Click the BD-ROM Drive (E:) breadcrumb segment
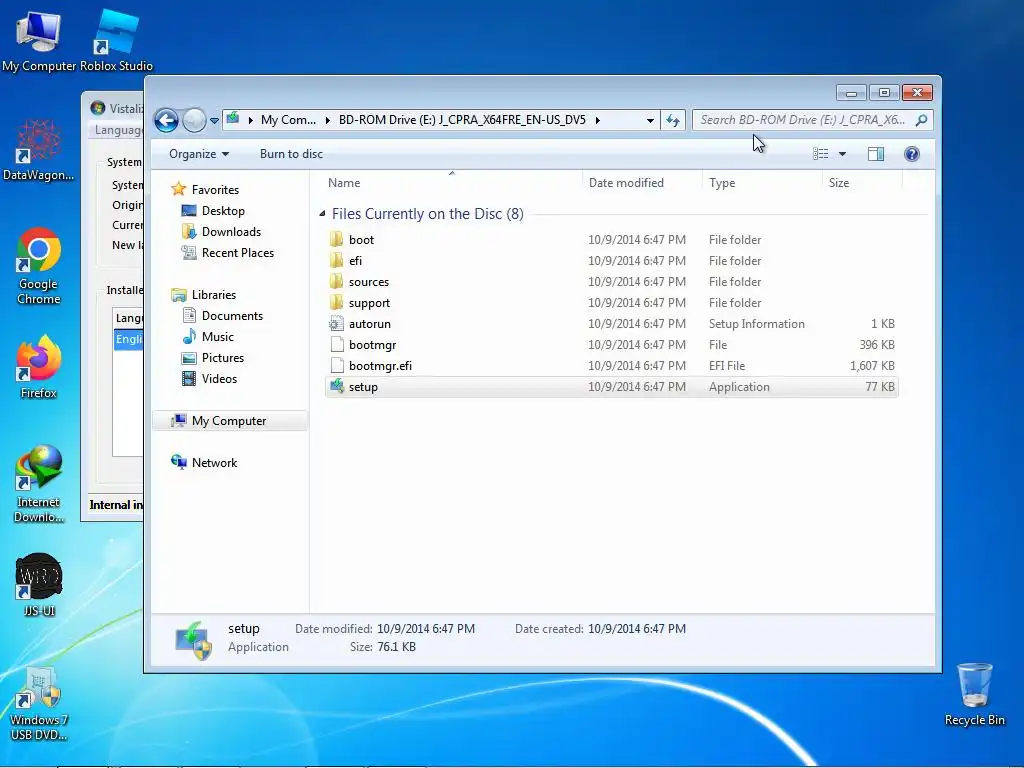This screenshot has height=768, width=1024. click(462, 120)
